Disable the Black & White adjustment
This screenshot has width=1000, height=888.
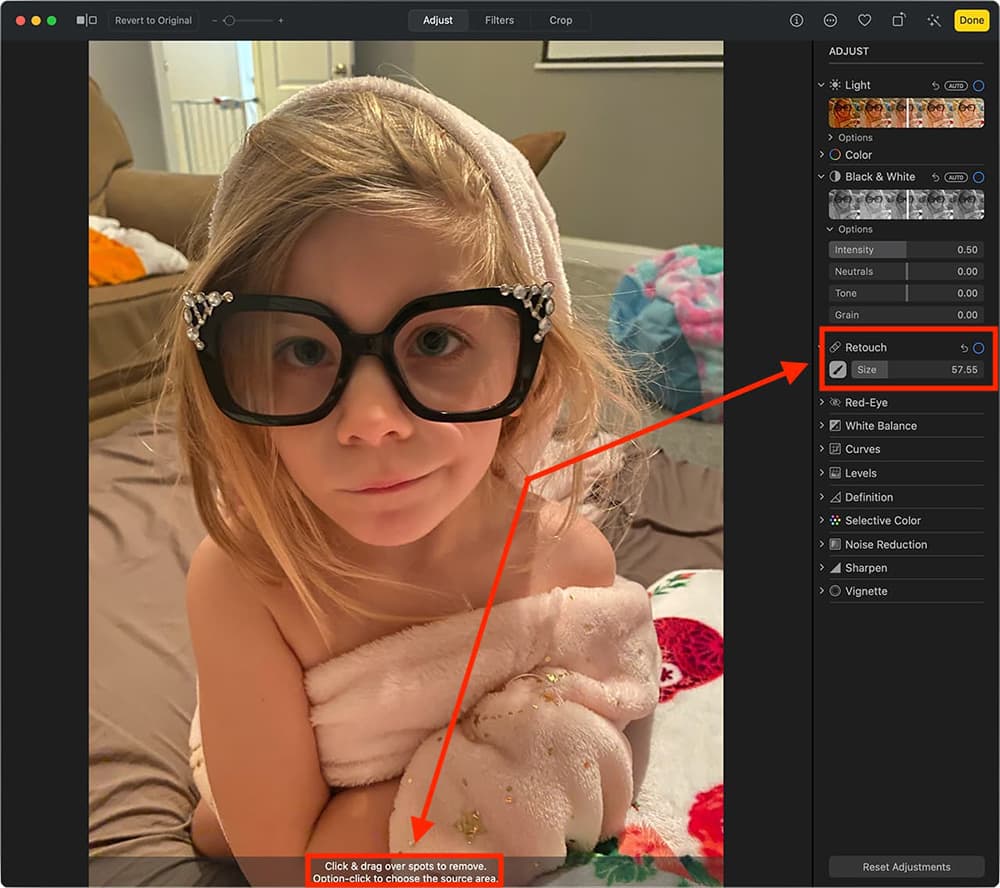click(x=978, y=177)
